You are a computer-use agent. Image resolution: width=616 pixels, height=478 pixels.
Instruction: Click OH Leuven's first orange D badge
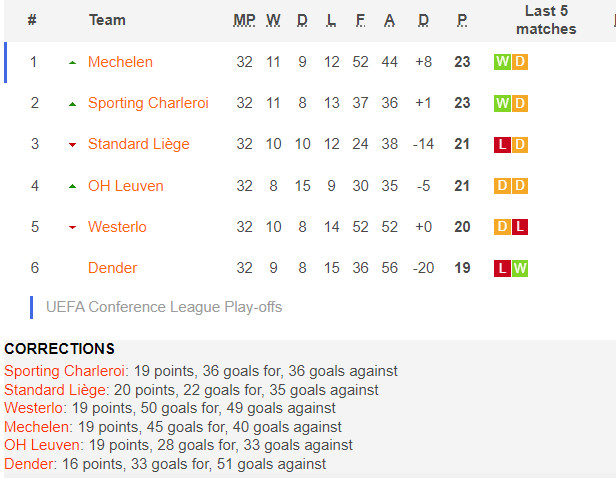click(502, 186)
